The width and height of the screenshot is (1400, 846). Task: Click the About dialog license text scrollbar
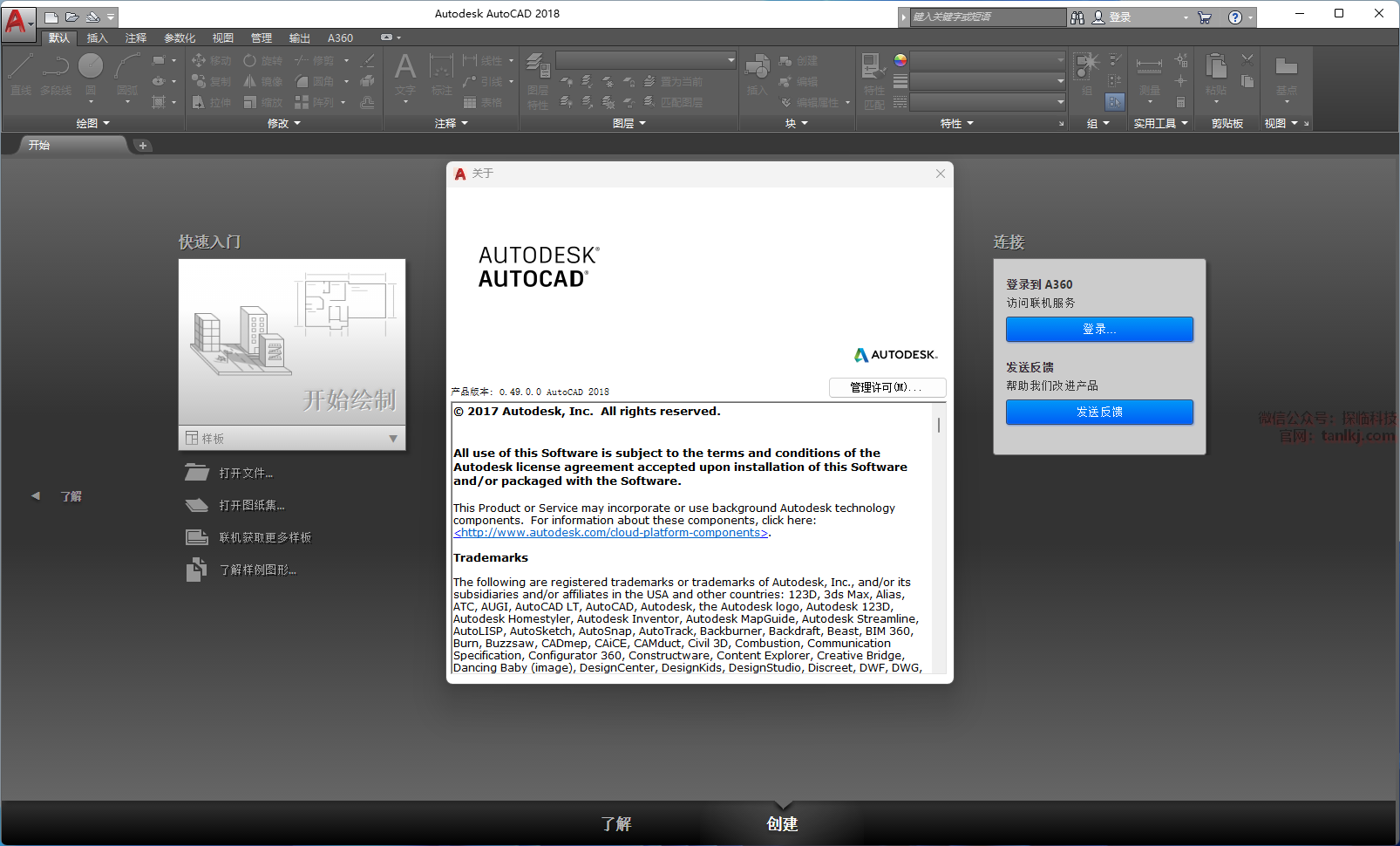938,426
